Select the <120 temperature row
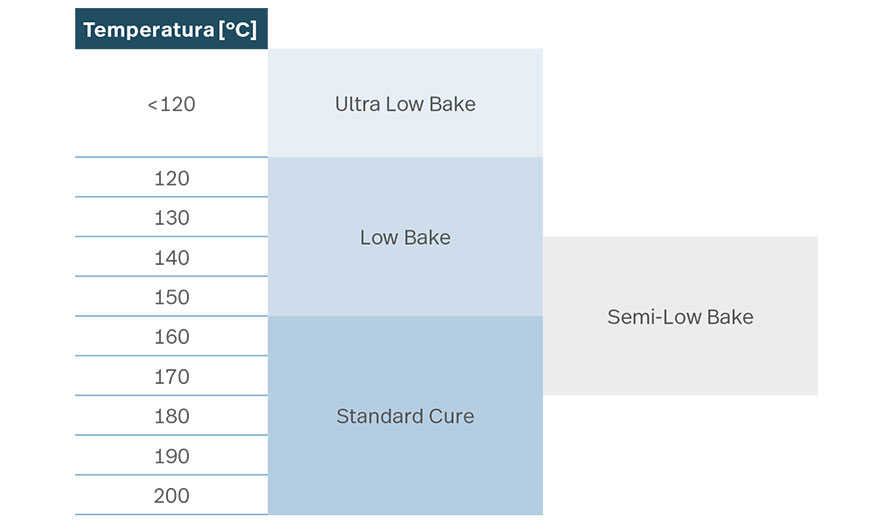Image resolution: width=872 pixels, height=529 pixels. coord(171,104)
